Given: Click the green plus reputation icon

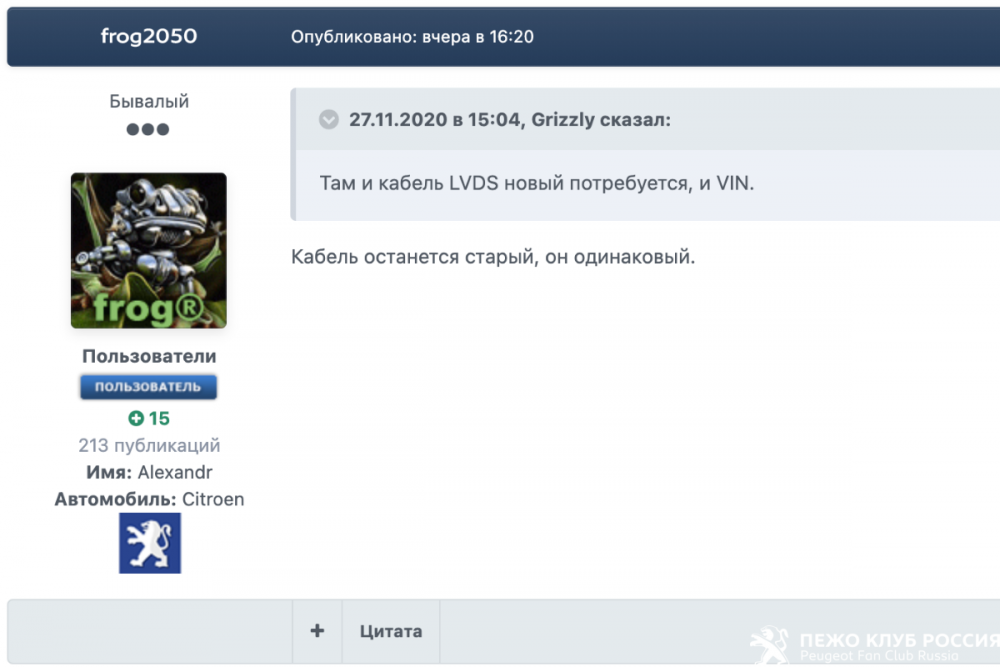Looking at the screenshot, I should [138, 418].
